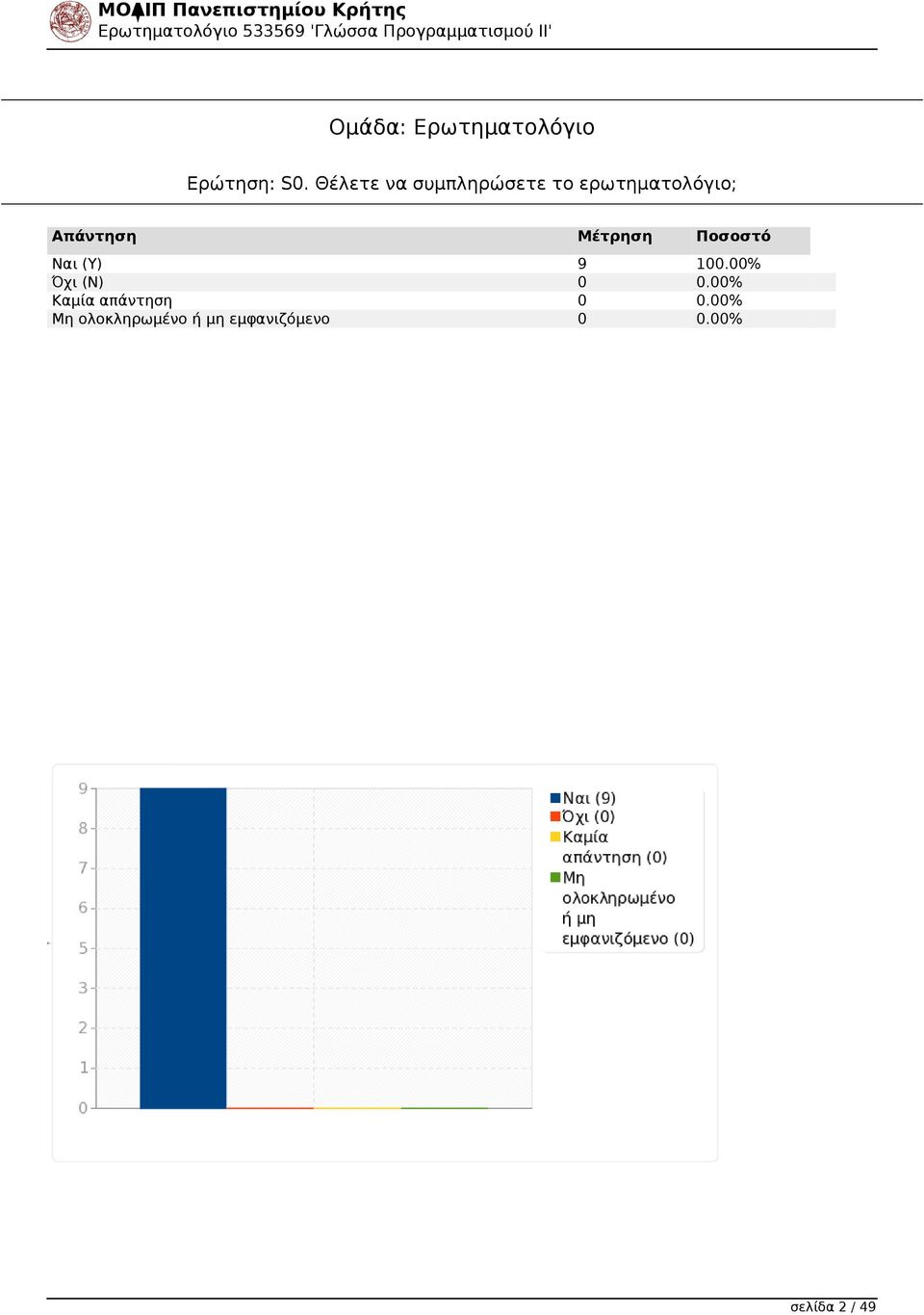The width and height of the screenshot is (924, 1315).
Task: Click the heading Ομάδα: Ερωτηματολόγιο
Action: [462, 127]
